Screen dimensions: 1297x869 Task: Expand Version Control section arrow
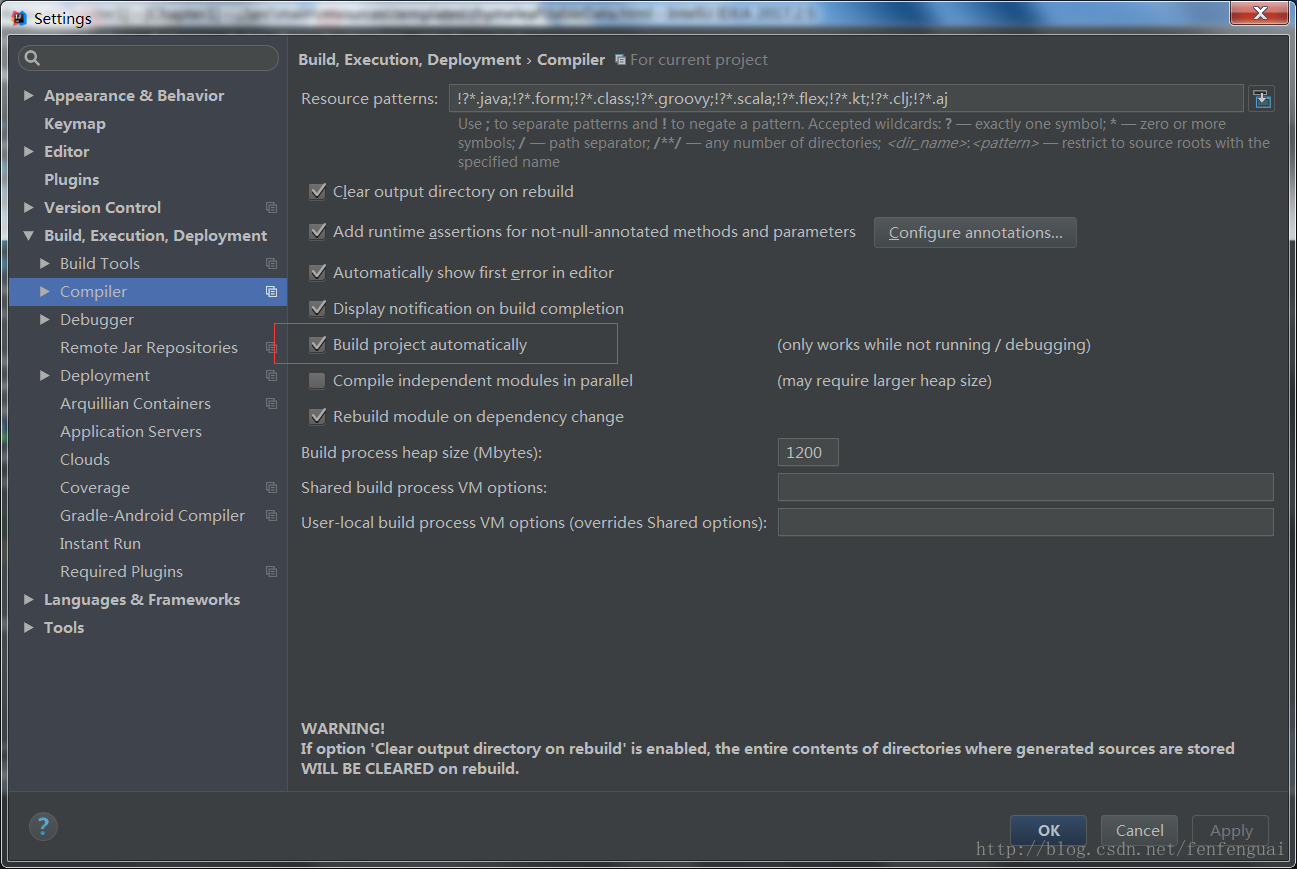tap(28, 208)
